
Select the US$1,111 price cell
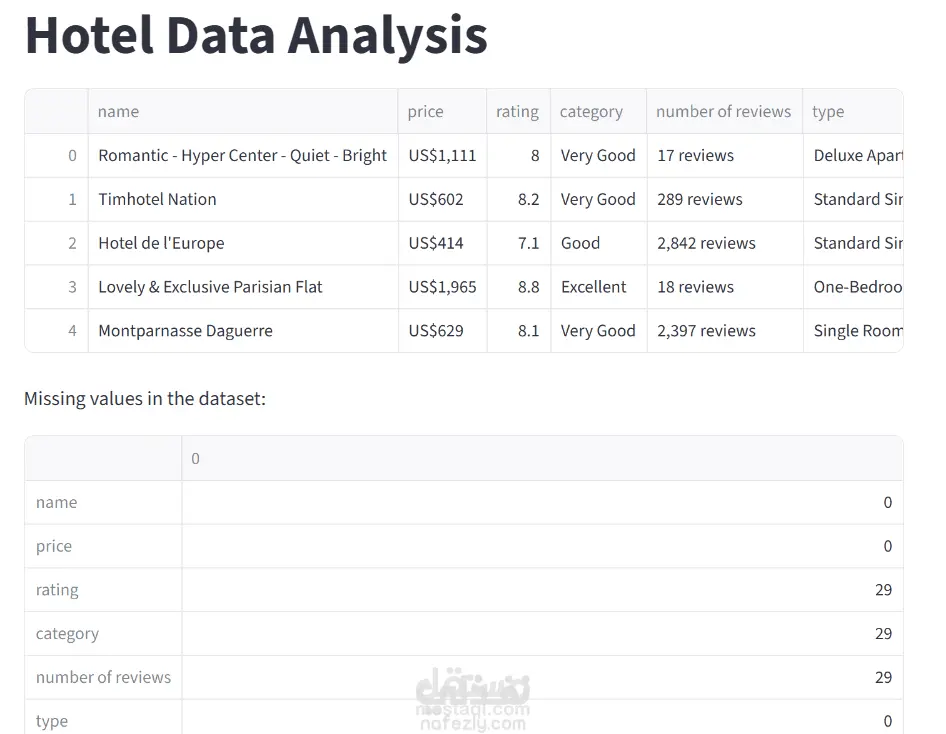(x=442, y=156)
